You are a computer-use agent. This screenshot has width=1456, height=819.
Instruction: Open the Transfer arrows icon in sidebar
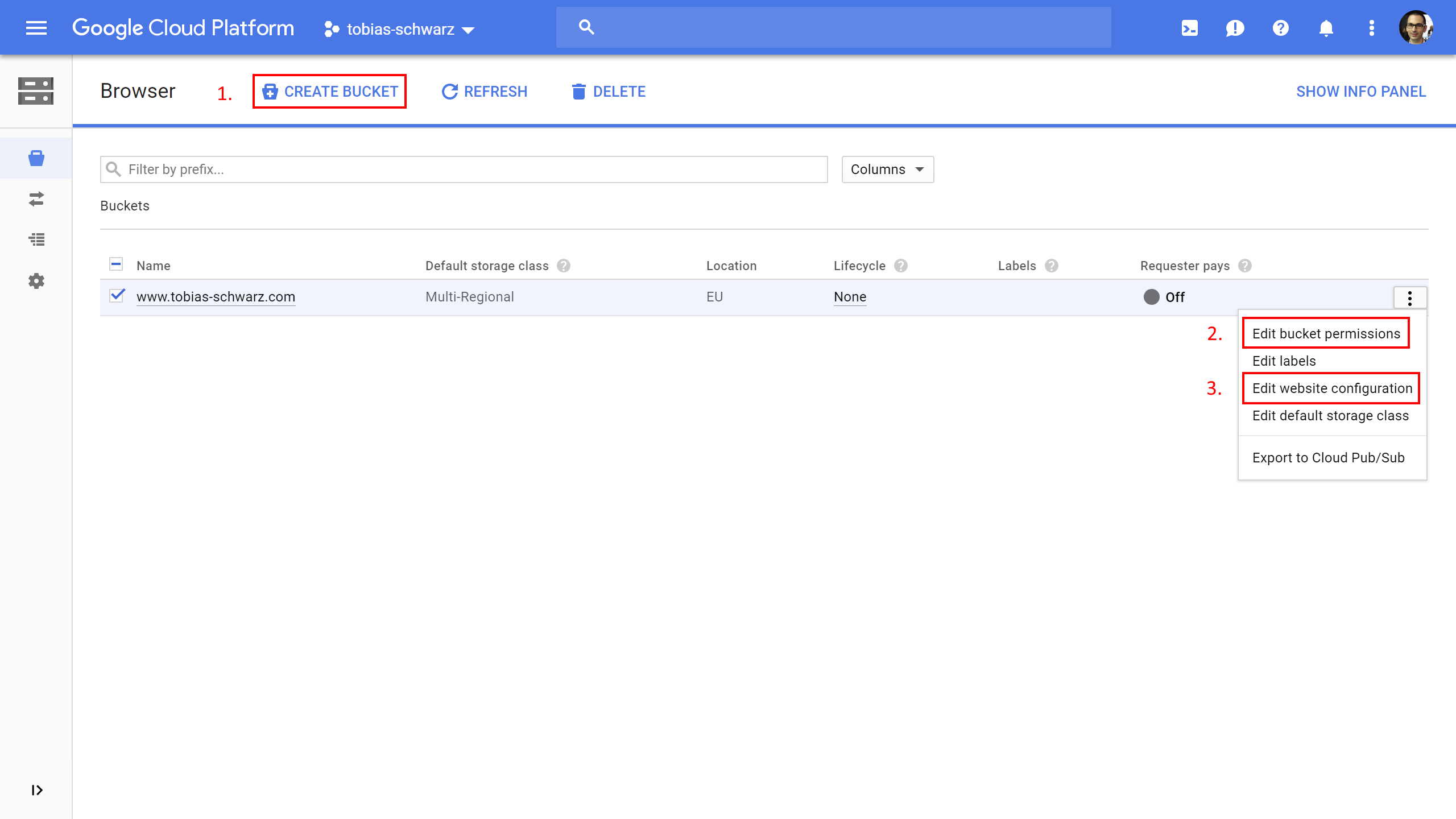[36, 199]
